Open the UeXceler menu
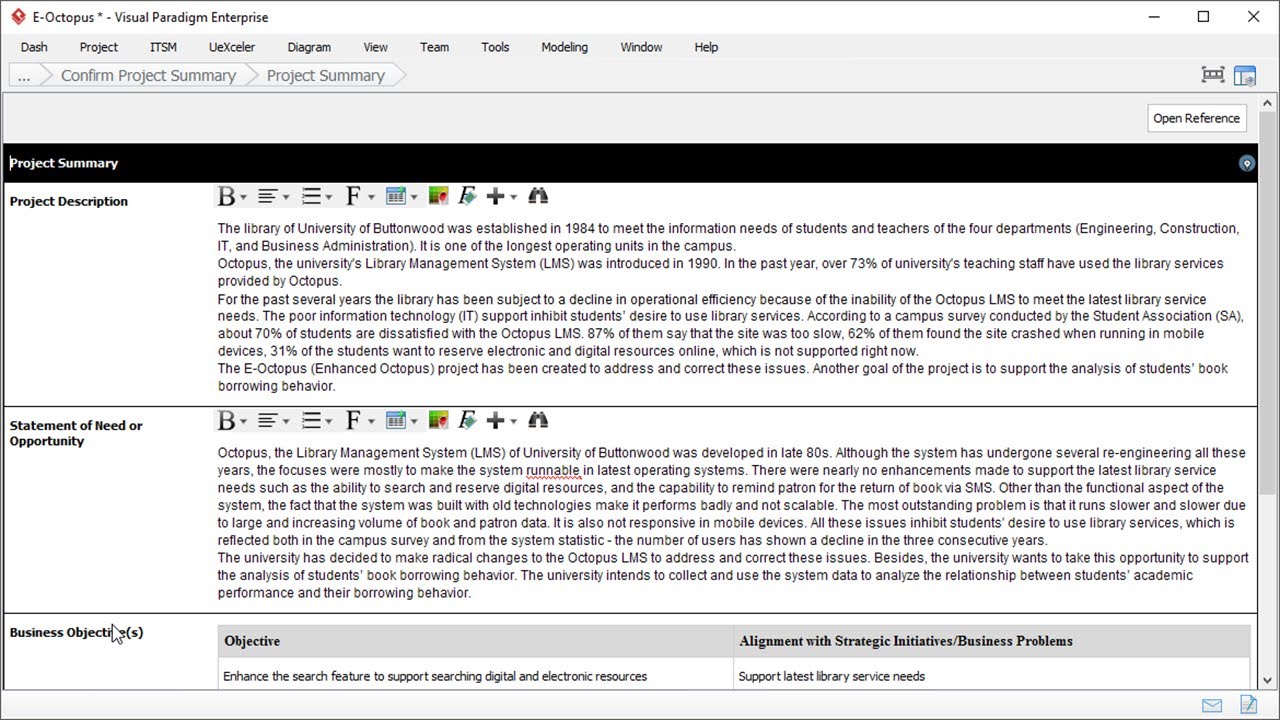Image resolution: width=1280 pixels, height=720 pixels. coord(232,47)
